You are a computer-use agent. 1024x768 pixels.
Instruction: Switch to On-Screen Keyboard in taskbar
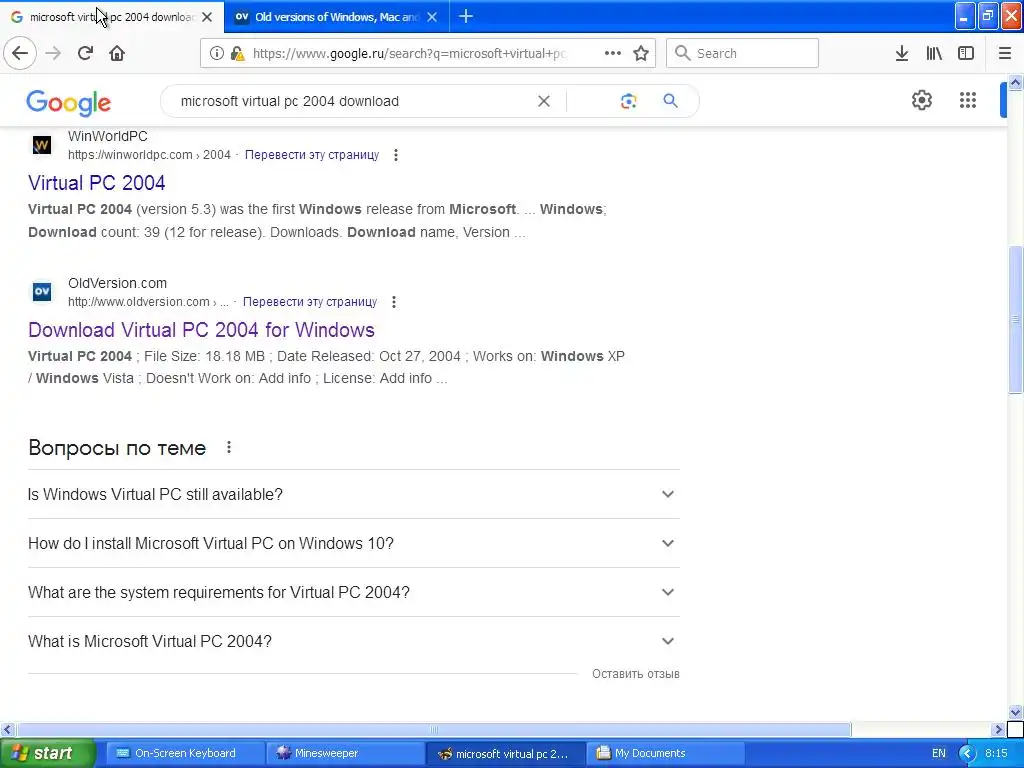[x=184, y=753]
